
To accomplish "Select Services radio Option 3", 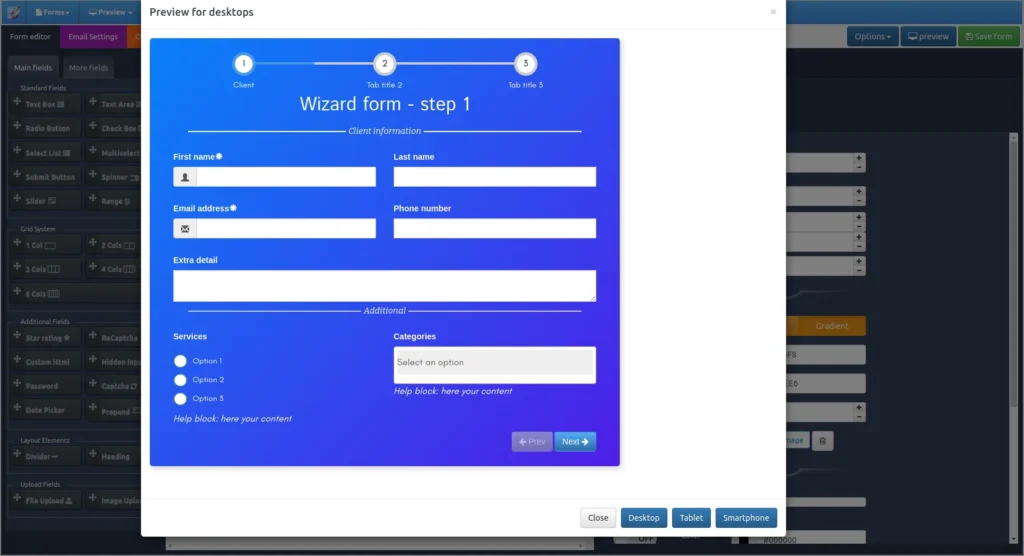I will click(x=180, y=399).
